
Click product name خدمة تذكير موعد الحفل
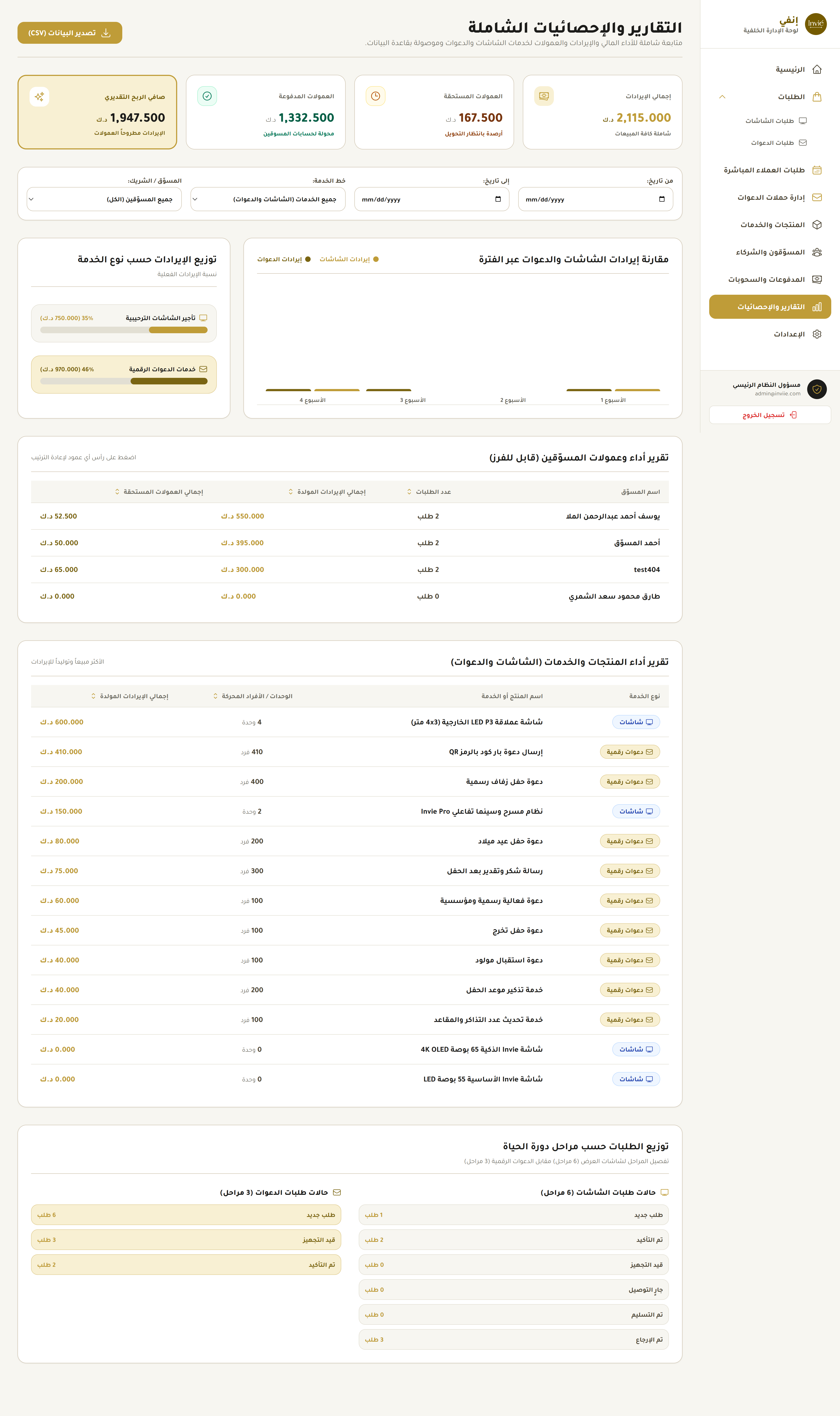point(504,990)
